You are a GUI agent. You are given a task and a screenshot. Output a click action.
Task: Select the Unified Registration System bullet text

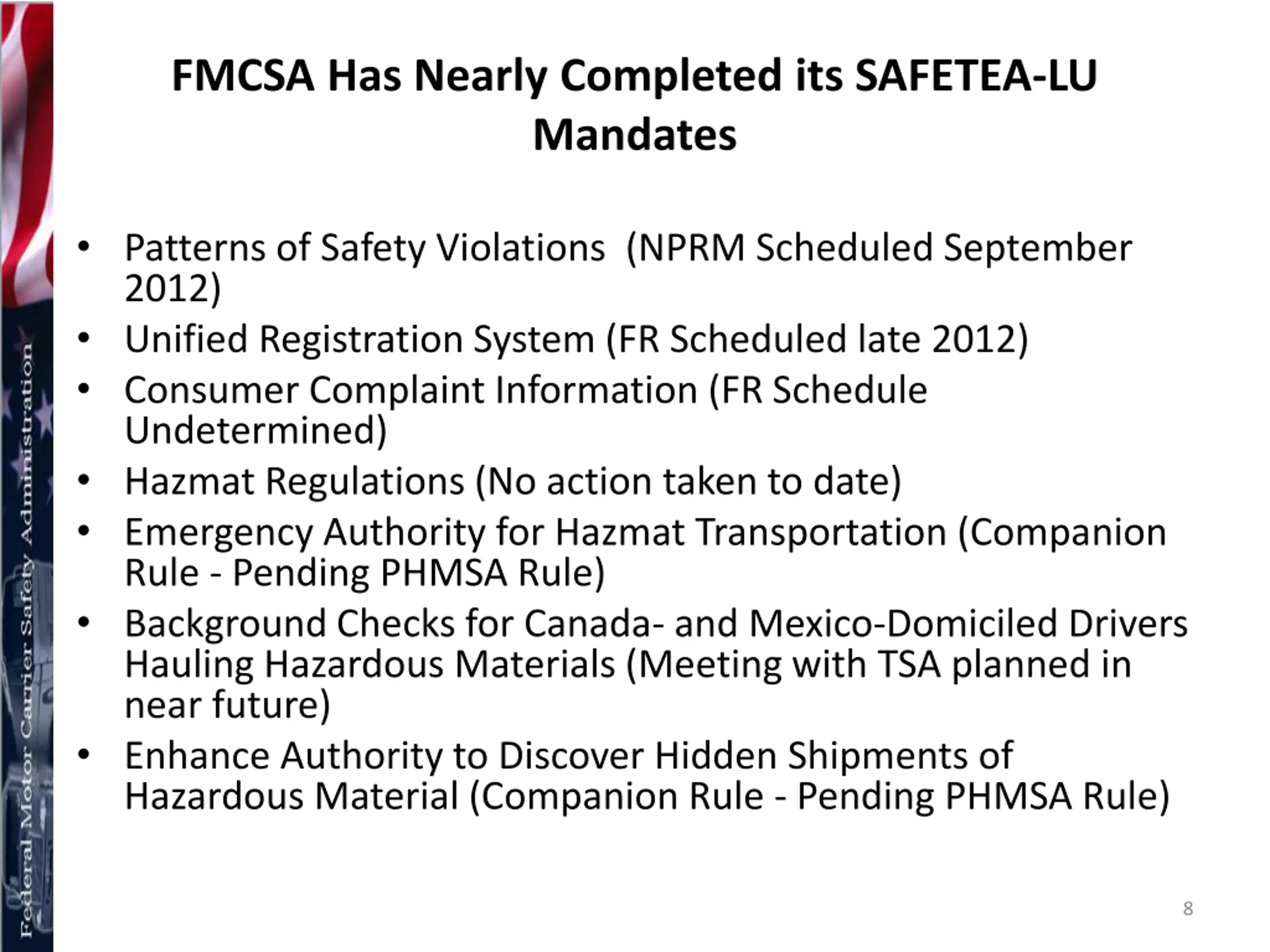(x=576, y=339)
